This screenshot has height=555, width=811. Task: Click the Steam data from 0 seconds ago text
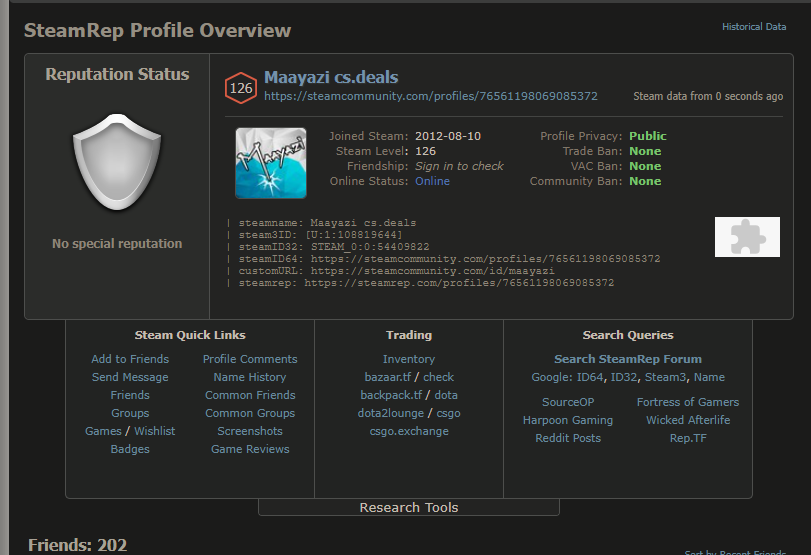point(708,96)
